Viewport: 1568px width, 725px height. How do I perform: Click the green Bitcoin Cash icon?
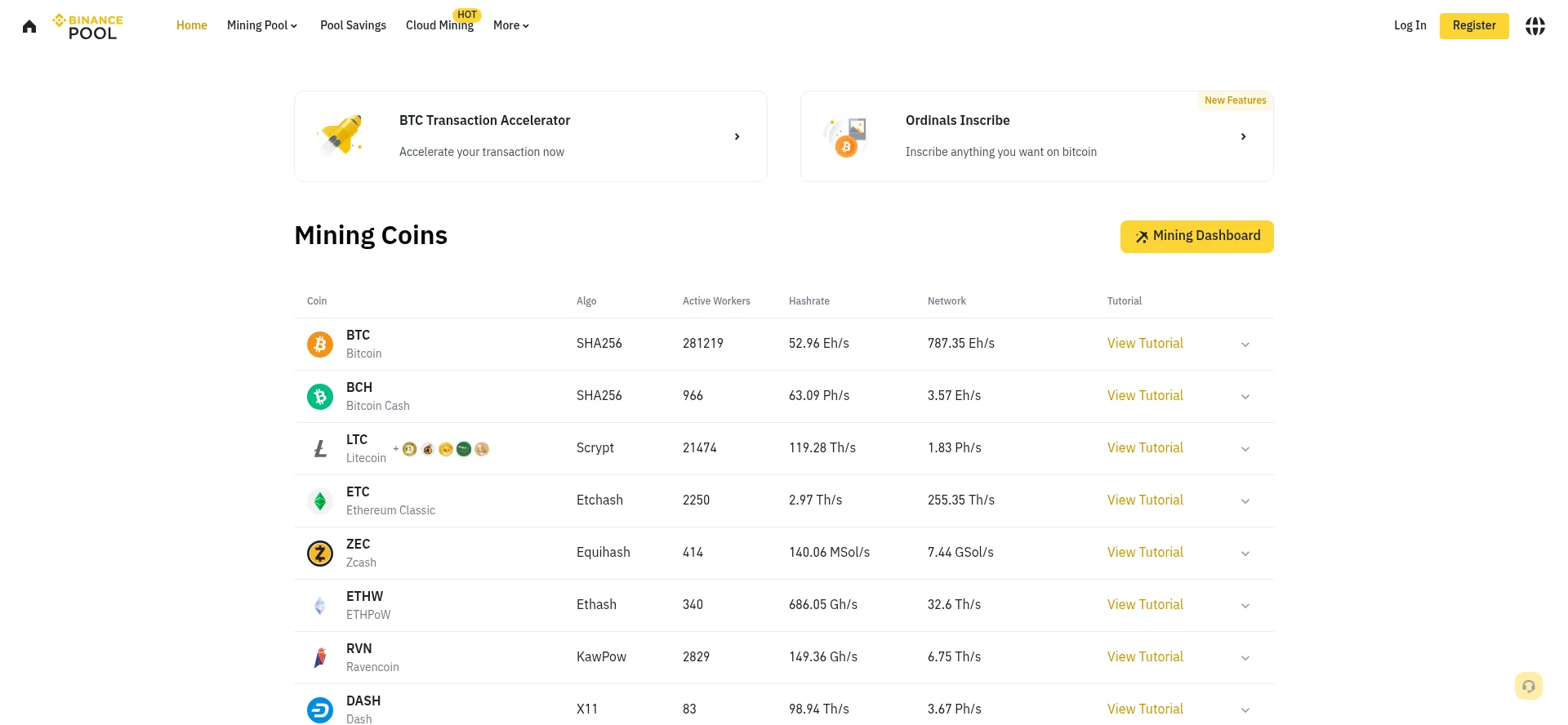coord(320,397)
